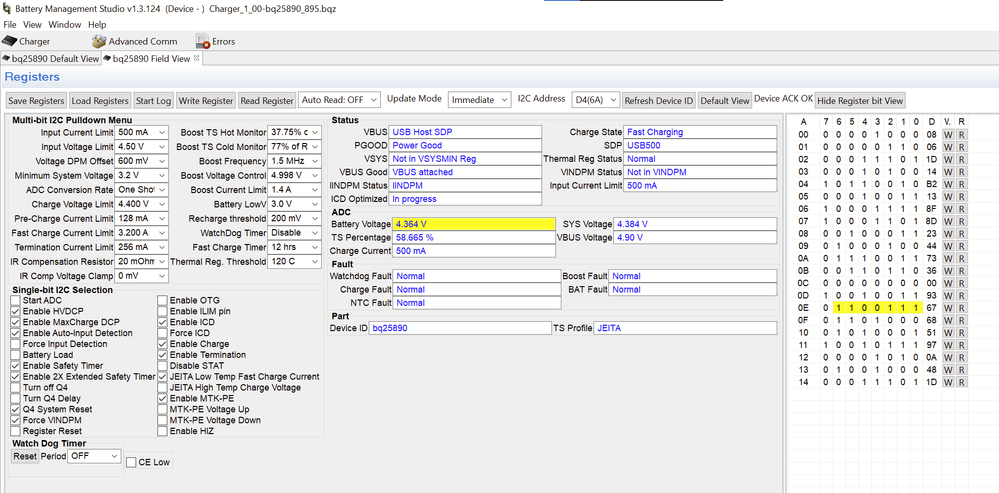Click the Read Register button
The image size is (999, 493).
pyautogui.click(x=267, y=101)
